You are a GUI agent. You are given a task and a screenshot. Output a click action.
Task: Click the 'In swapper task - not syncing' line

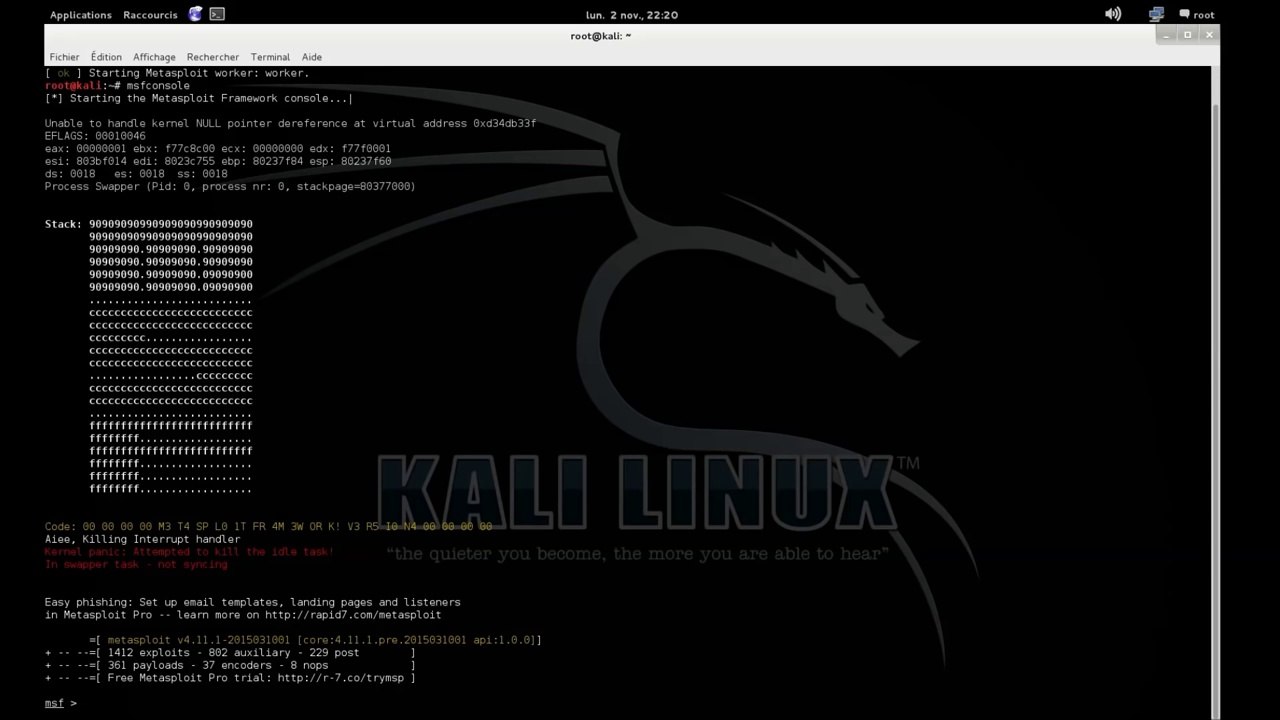click(x=136, y=565)
